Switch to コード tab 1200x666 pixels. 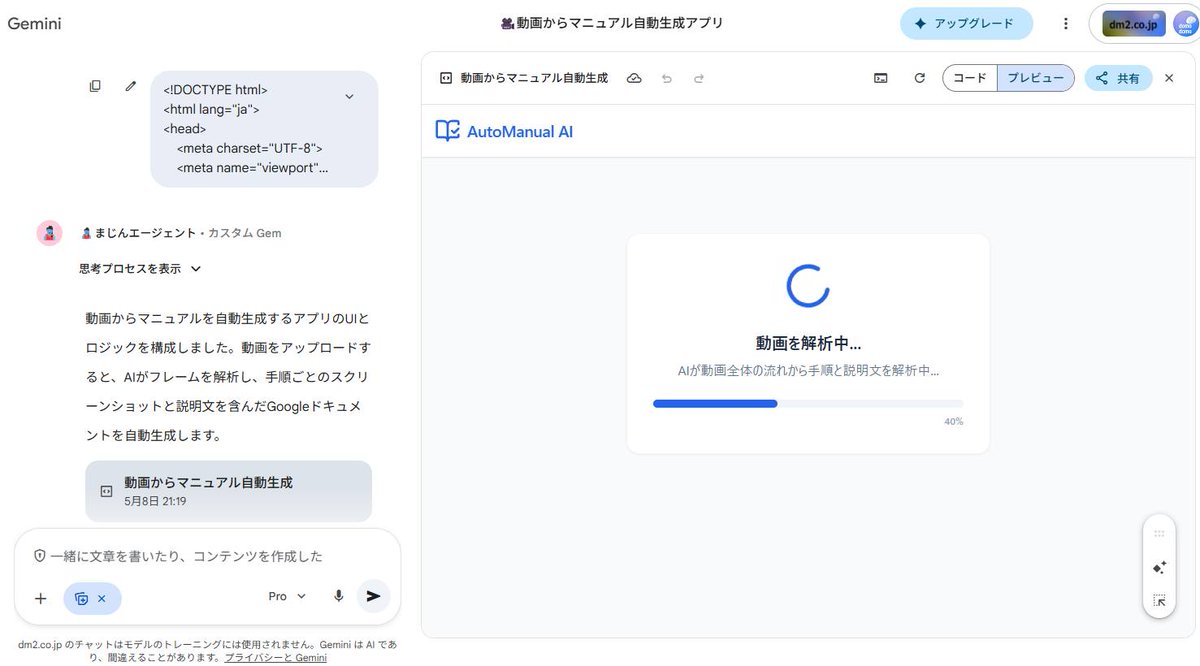point(970,78)
